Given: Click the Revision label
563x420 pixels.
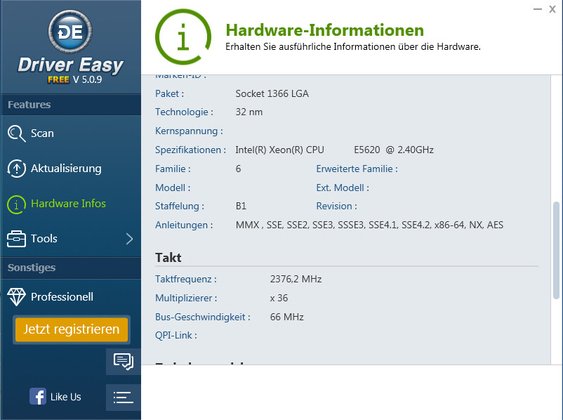Looking at the screenshot, I should tap(336, 206).
